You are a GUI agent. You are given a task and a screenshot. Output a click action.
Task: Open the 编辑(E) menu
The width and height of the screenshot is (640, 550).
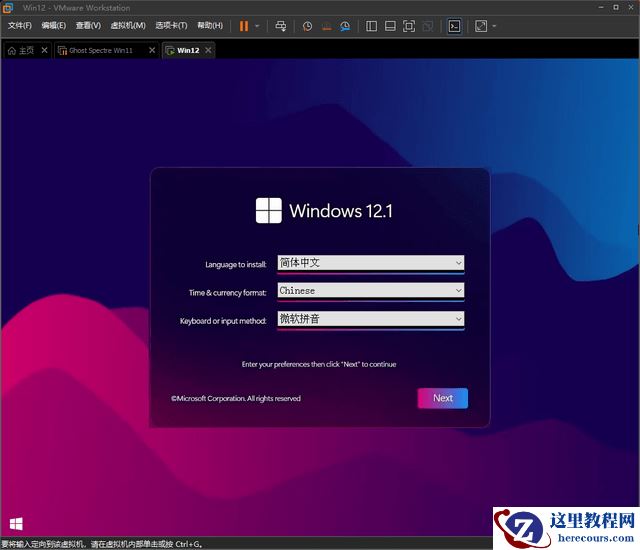(53, 25)
